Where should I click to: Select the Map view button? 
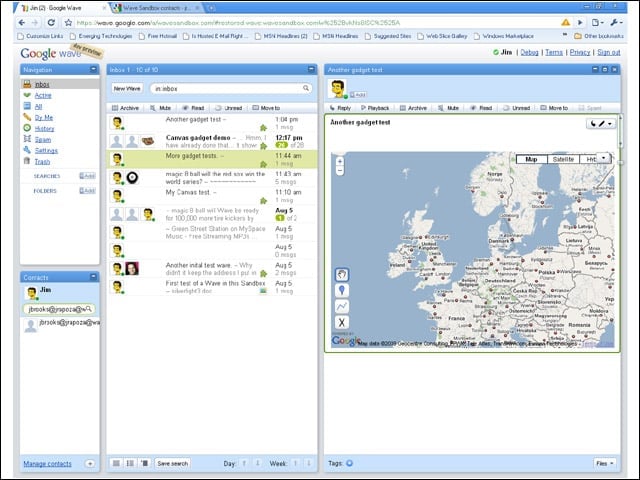click(x=531, y=159)
